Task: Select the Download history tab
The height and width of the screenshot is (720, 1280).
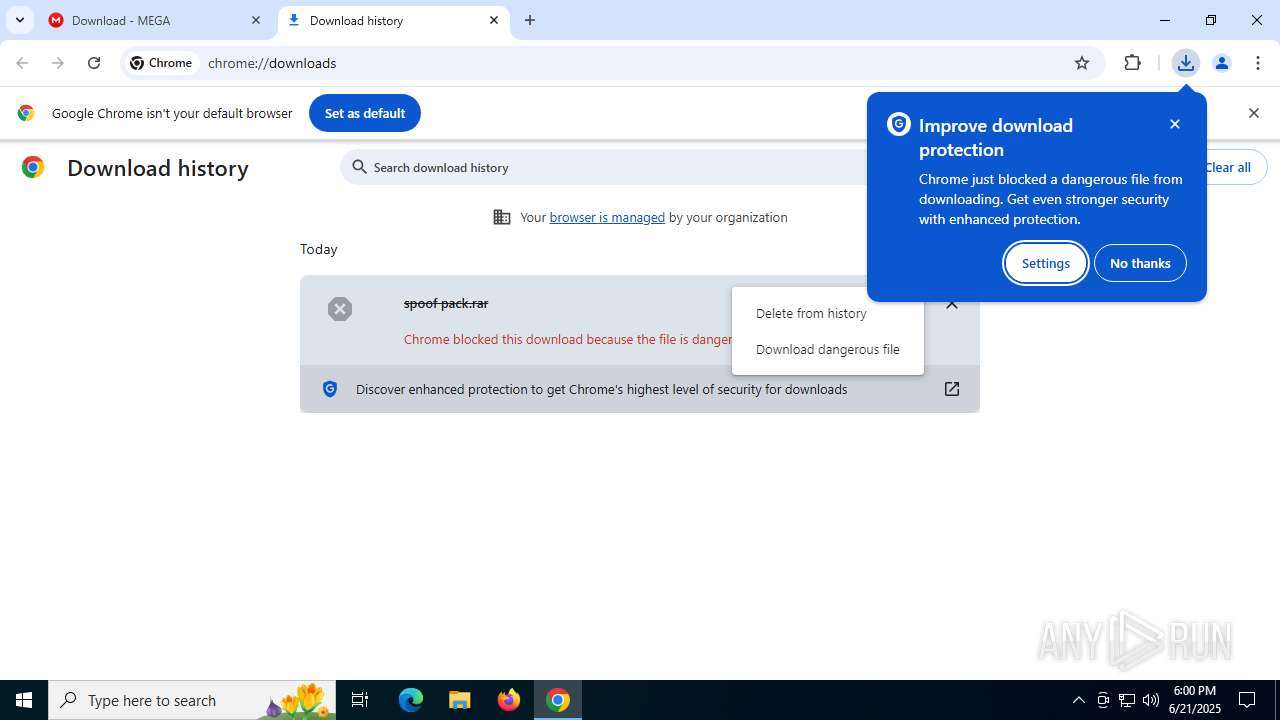Action: 393,20
